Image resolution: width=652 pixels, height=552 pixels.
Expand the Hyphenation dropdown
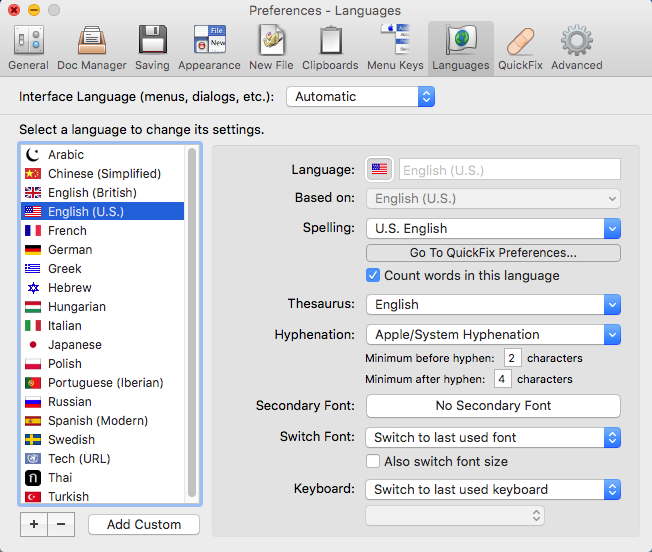click(493, 335)
